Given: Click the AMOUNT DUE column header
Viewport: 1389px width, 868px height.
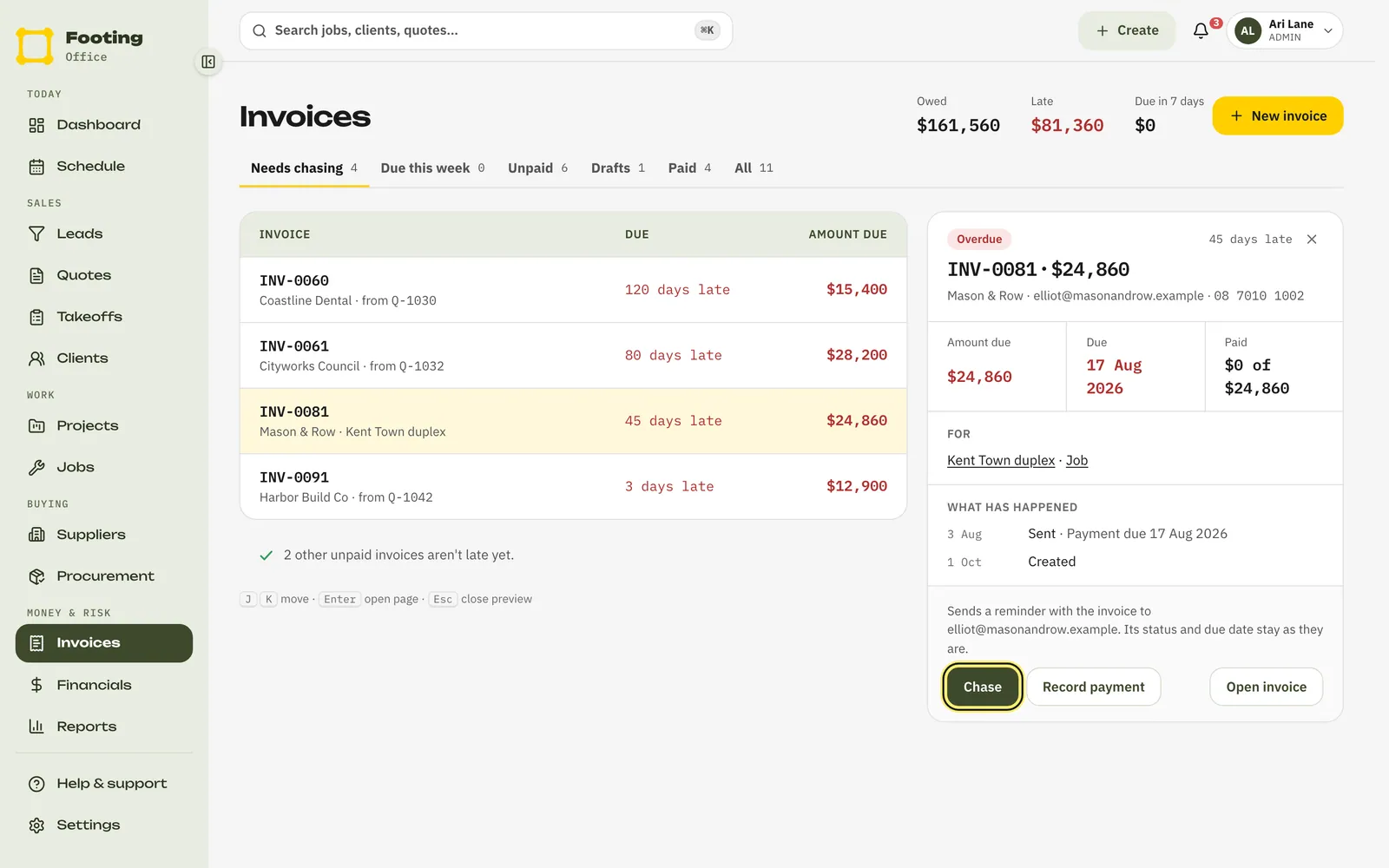Looking at the screenshot, I should click(848, 234).
